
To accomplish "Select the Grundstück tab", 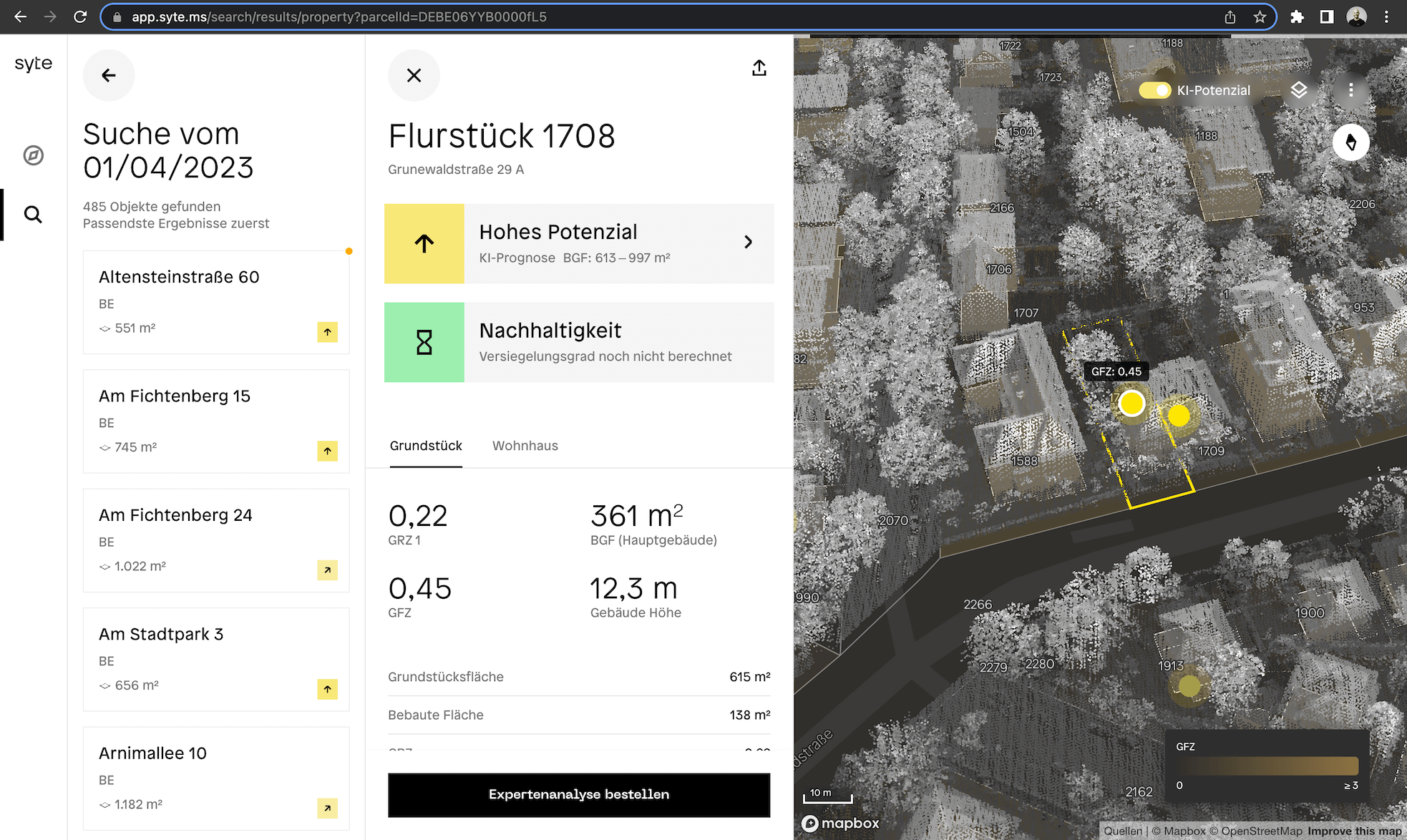I will 426,446.
